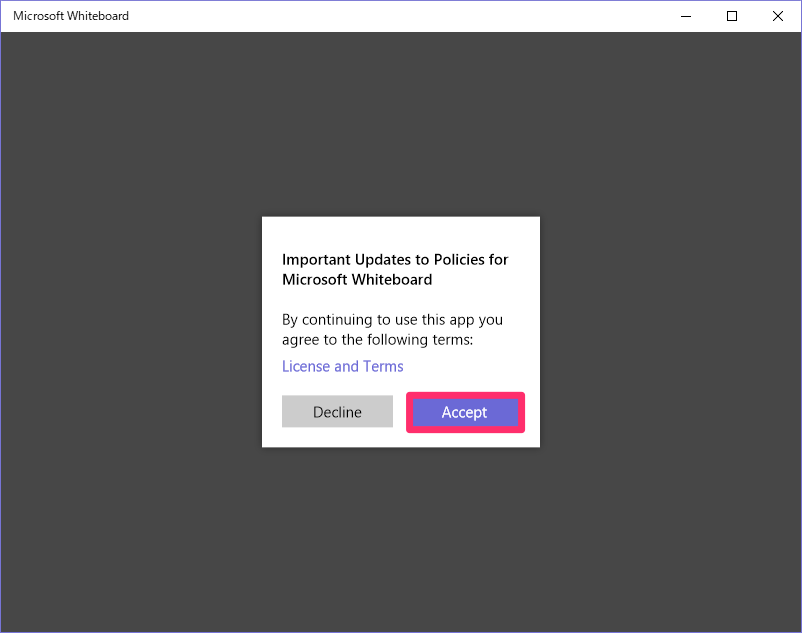Screen dimensions: 802x633
Task: Accept the updated Whiteboard policies
Action: [465, 412]
